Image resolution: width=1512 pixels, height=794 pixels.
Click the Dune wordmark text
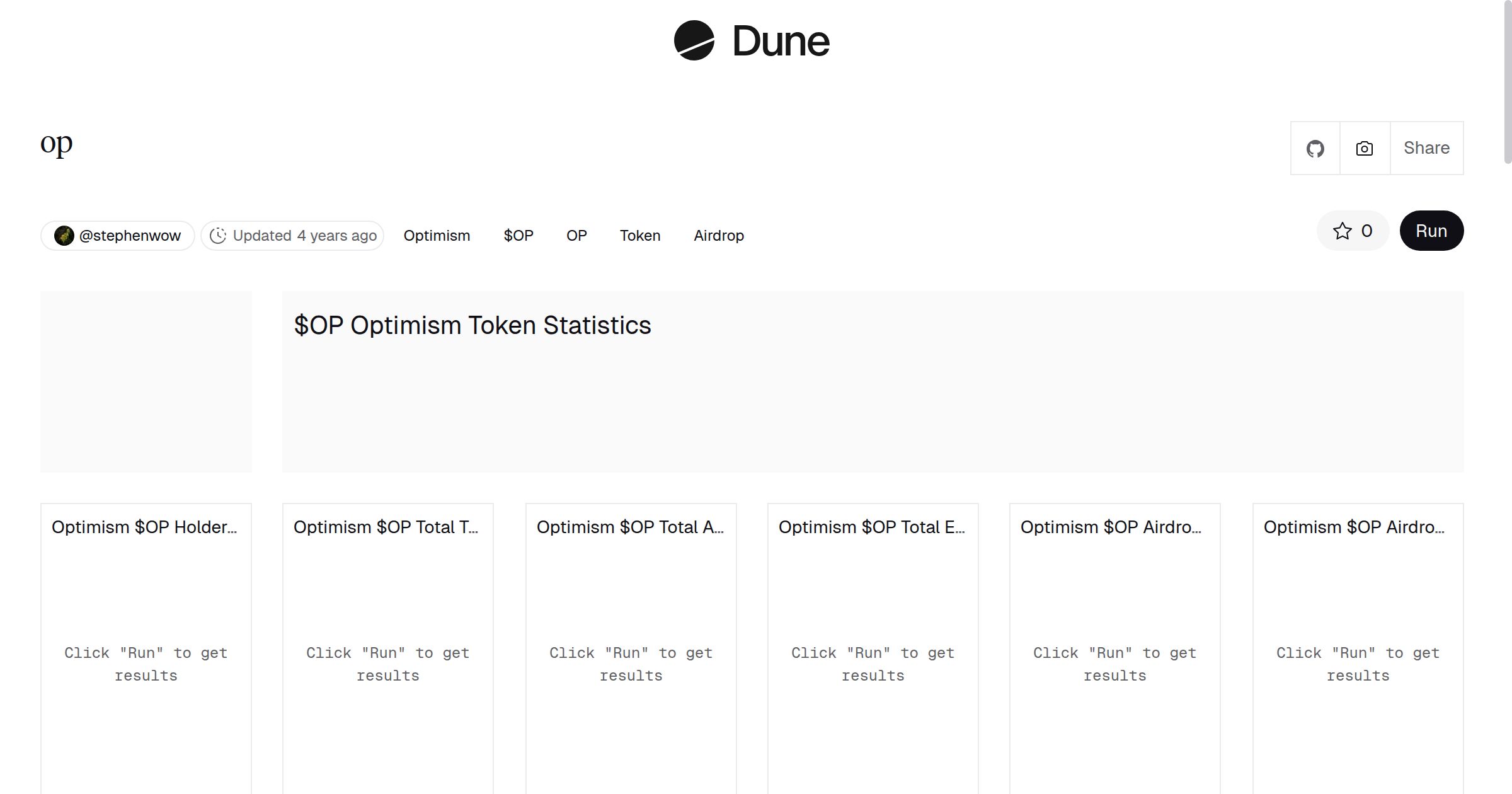click(781, 42)
